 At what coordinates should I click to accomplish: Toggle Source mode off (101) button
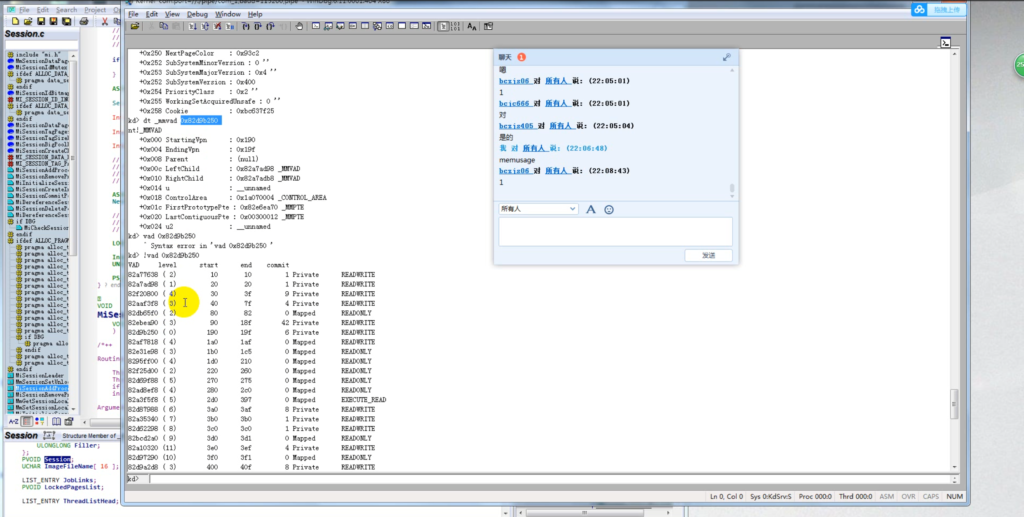[x=455, y=26]
